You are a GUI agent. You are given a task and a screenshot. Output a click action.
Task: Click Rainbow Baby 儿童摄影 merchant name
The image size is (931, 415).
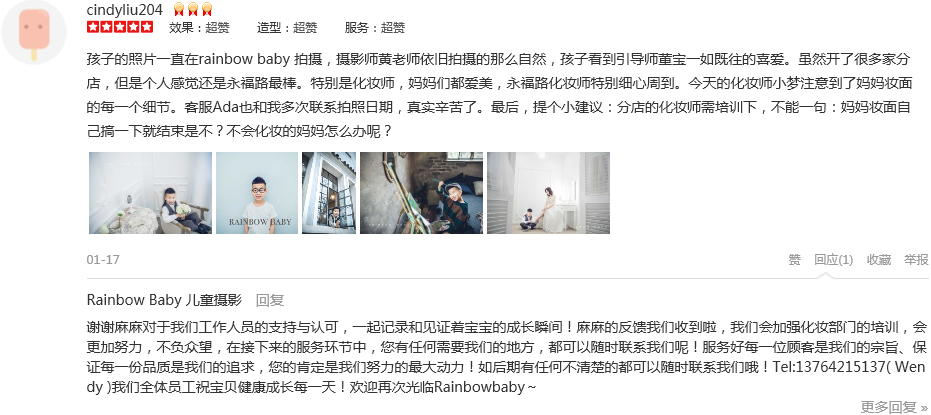coord(164,300)
